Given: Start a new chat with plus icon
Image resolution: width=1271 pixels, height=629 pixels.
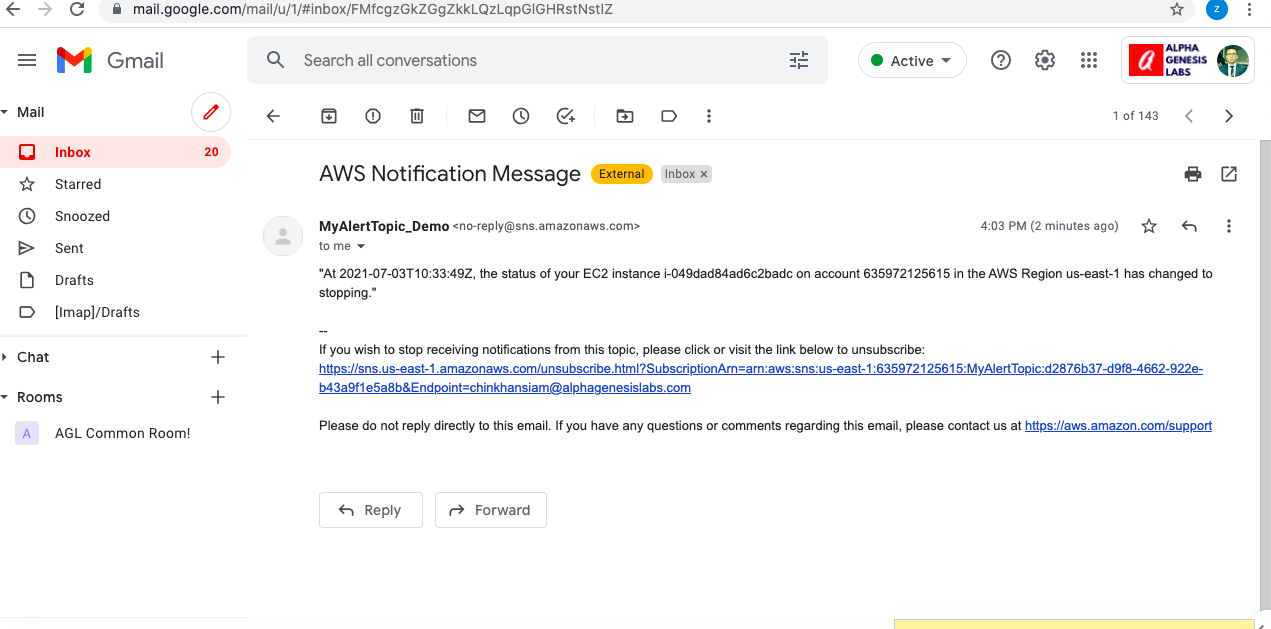Looking at the screenshot, I should (218, 357).
